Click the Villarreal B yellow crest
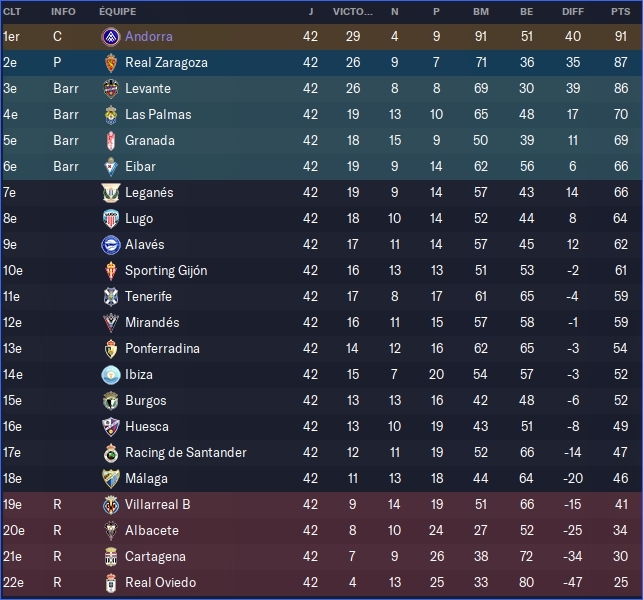The height and width of the screenshot is (600, 643). point(111,505)
